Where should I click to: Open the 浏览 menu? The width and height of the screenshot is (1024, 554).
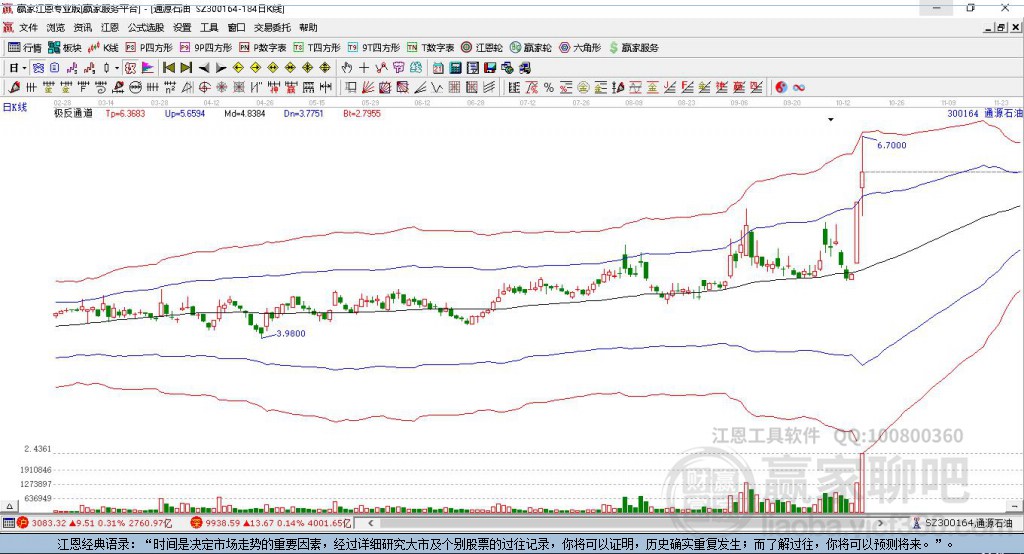[x=56, y=27]
